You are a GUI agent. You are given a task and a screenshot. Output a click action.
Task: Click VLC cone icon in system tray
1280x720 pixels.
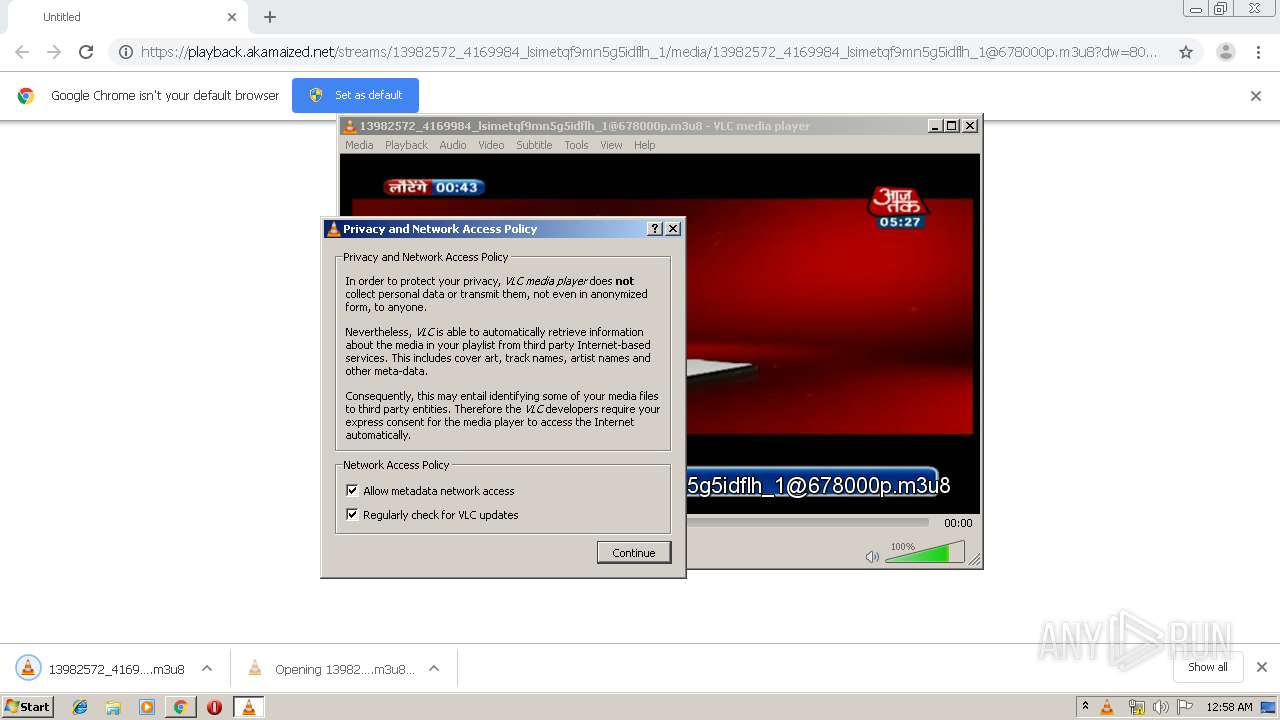click(x=1107, y=707)
